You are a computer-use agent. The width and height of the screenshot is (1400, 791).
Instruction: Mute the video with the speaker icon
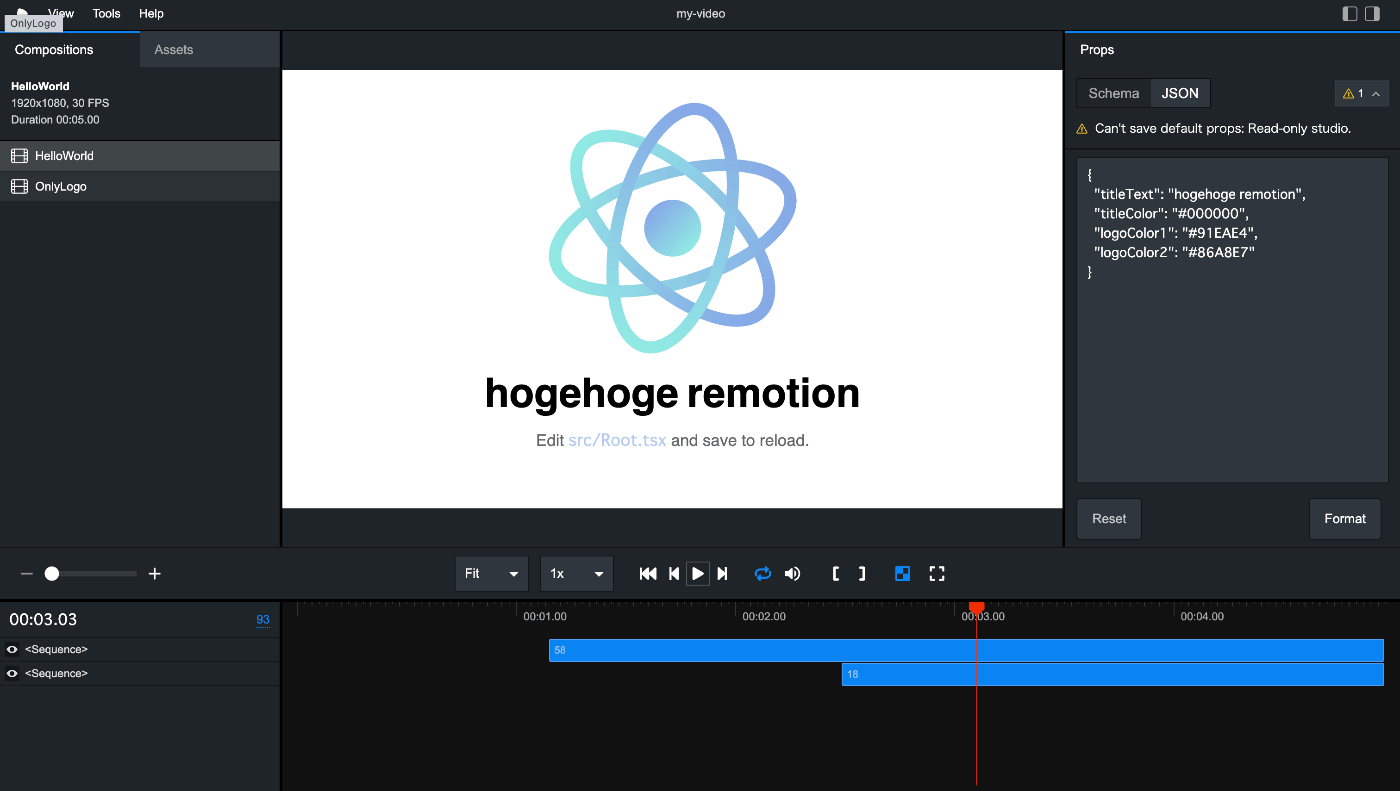pos(792,574)
